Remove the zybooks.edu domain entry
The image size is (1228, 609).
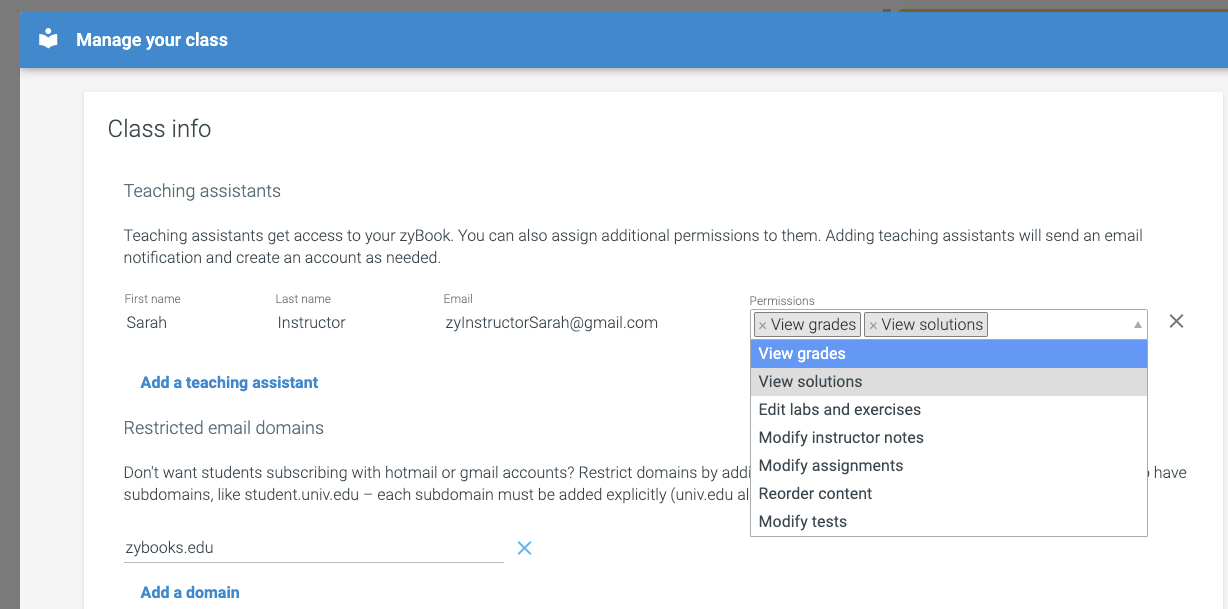(524, 548)
